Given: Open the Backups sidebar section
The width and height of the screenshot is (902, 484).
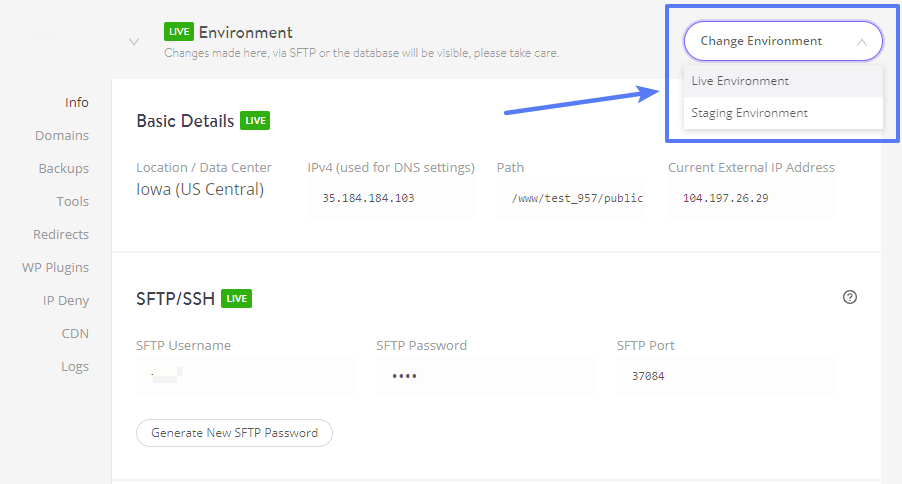Looking at the screenshot, I should coord(63,168).
